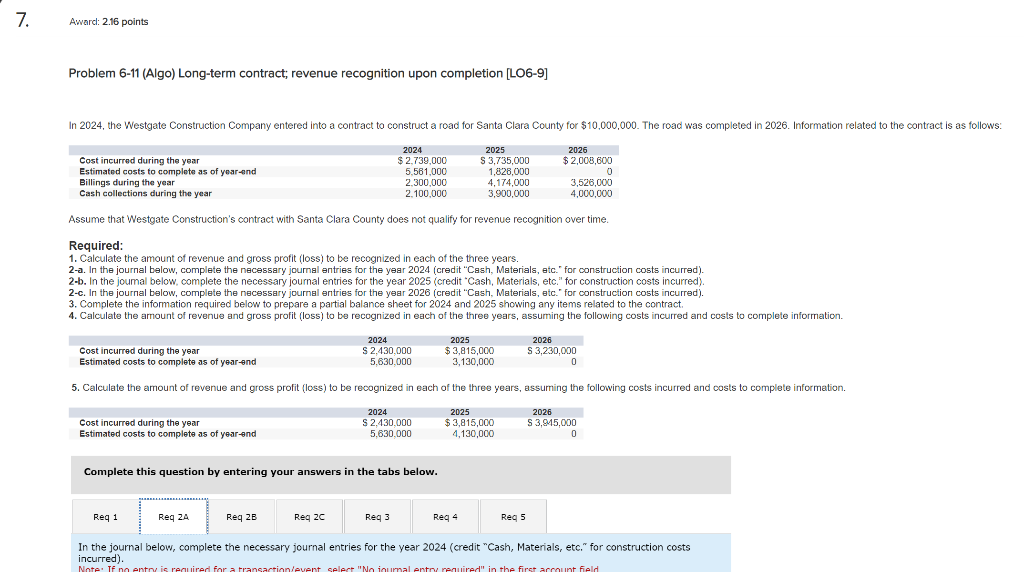Open the Req 1 tab
1024x572 pixels.
pos(105,516)
